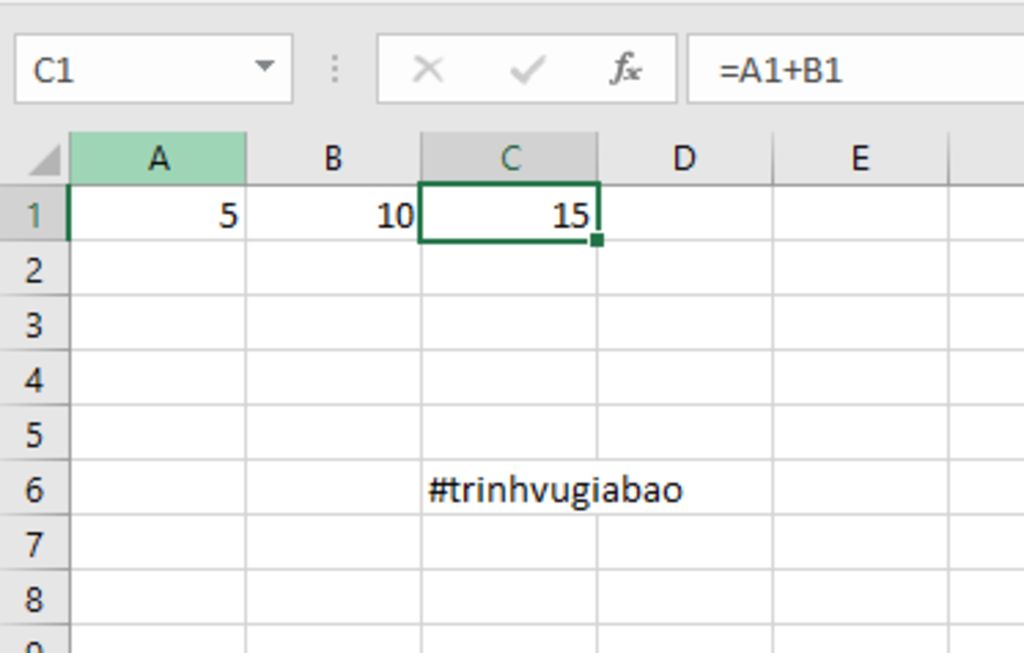Click the Enter checkmark formula icon
This screenshot has width=1024, height=653.
(527, 70)
